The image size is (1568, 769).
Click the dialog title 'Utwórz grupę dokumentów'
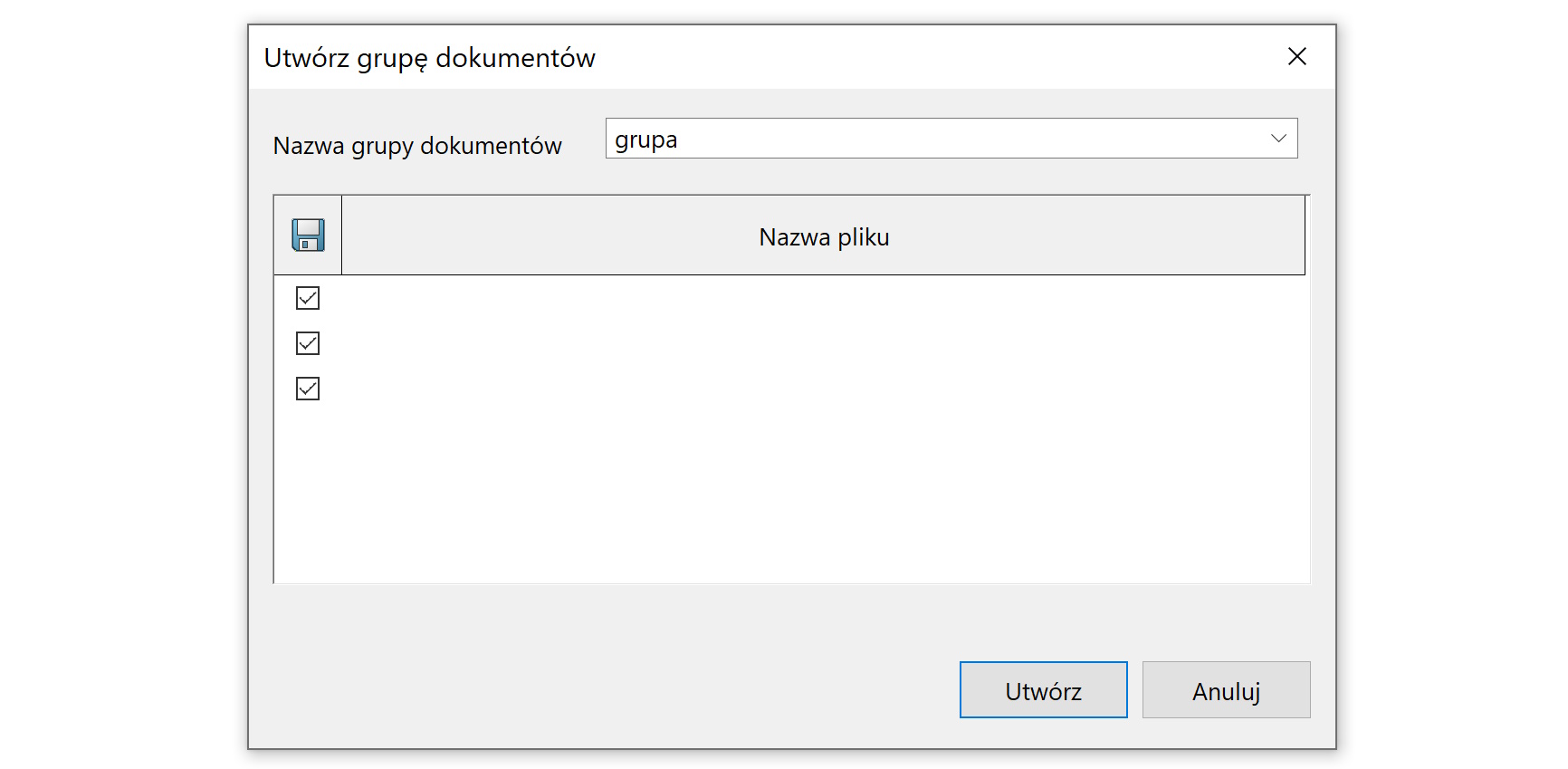(429, 58)
